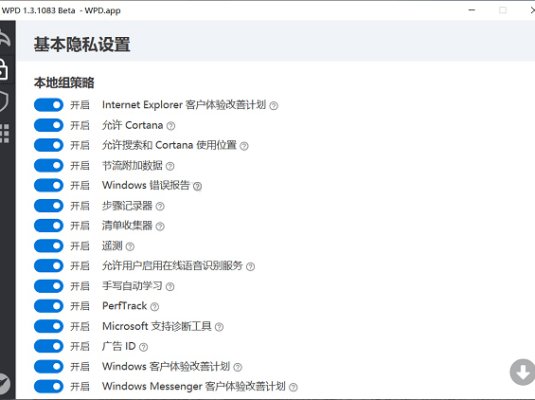Minimize the WPD window
Screen dimensions: 535x400
(x=472, y=10)
